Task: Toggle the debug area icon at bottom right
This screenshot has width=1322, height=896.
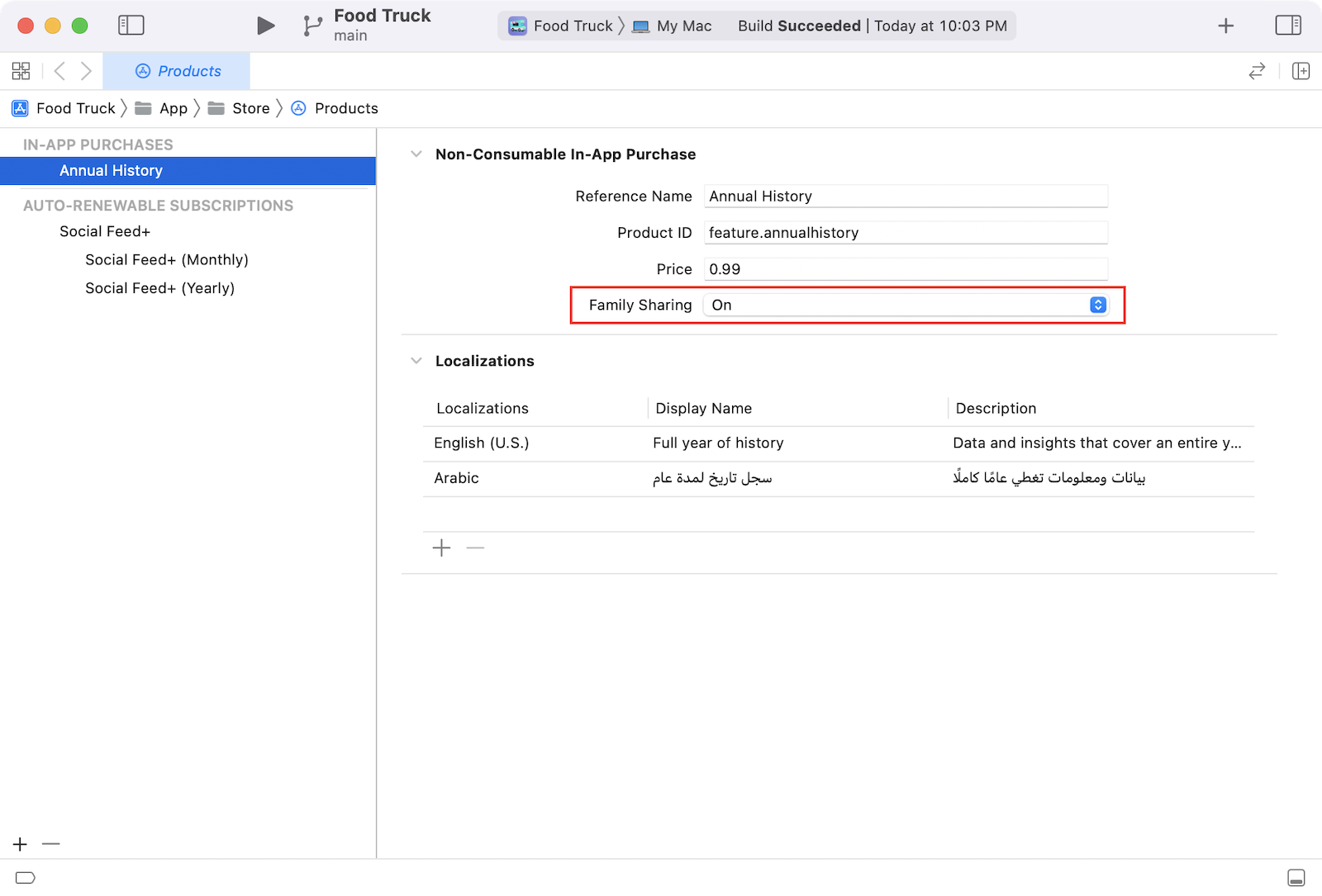Action: point(1296,877)
